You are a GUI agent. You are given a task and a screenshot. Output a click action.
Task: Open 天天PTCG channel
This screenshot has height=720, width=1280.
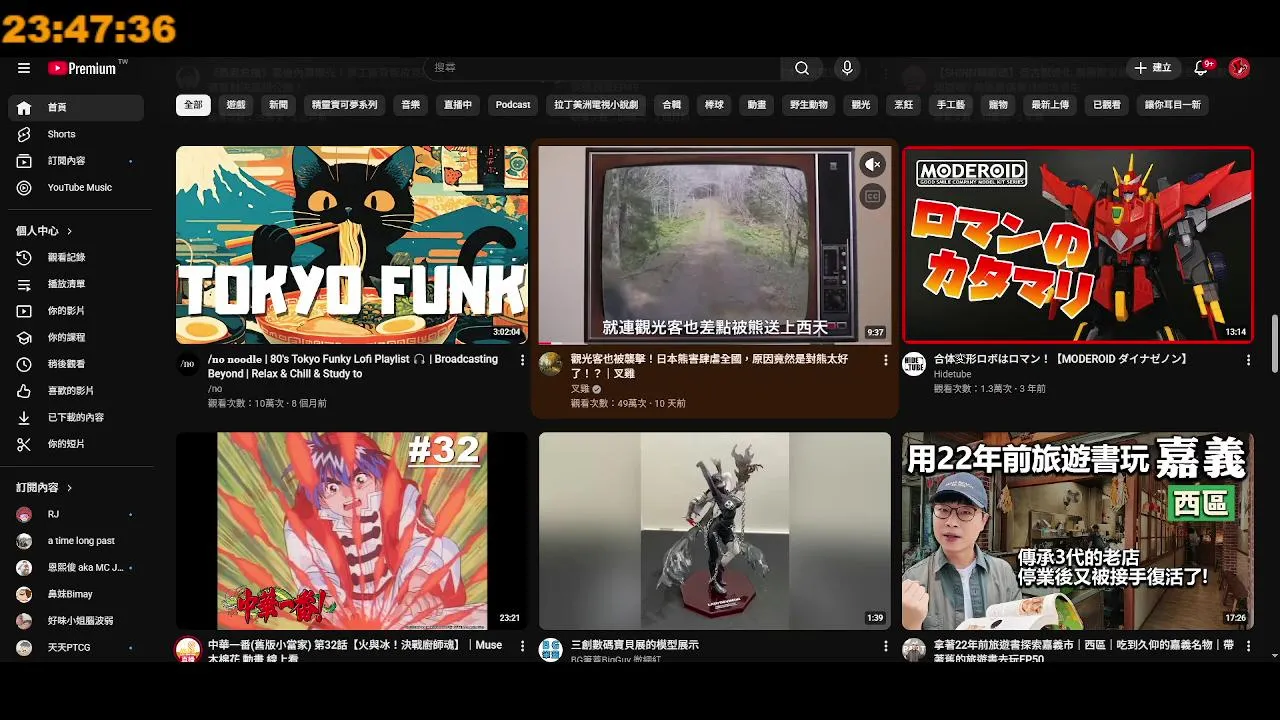coord(76,647)
